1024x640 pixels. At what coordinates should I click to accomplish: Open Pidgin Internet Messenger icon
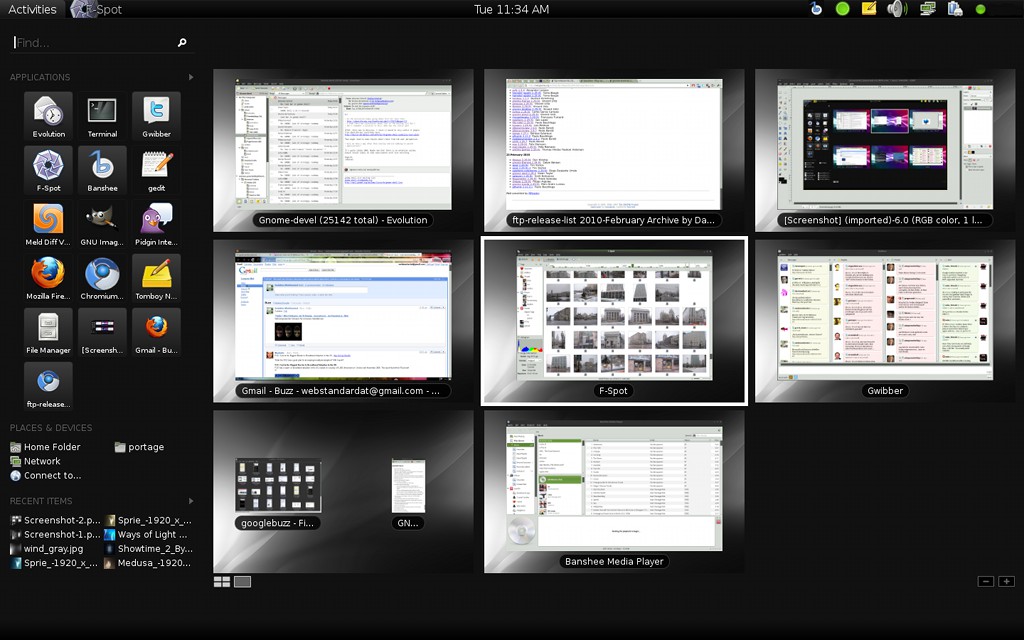(x=157, y=224)
